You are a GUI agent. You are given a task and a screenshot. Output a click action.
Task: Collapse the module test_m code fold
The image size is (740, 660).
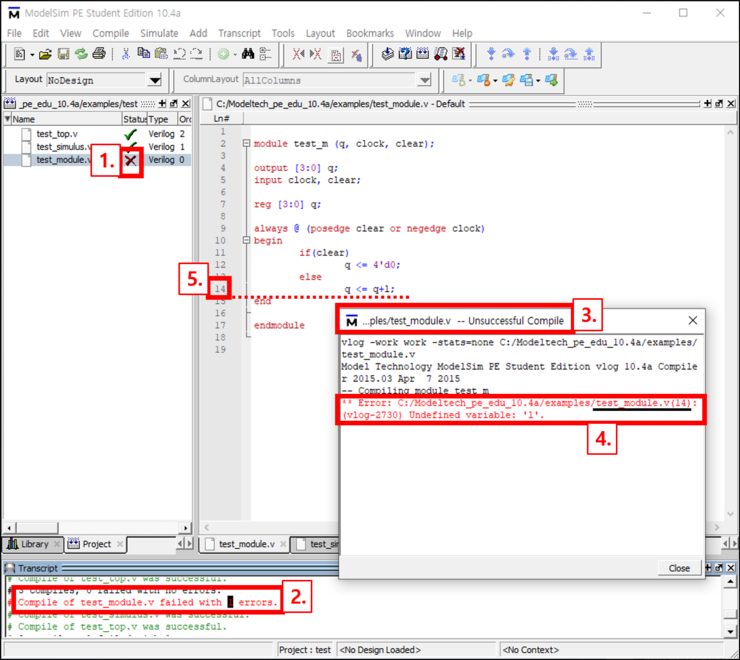(x=246, y=143)
